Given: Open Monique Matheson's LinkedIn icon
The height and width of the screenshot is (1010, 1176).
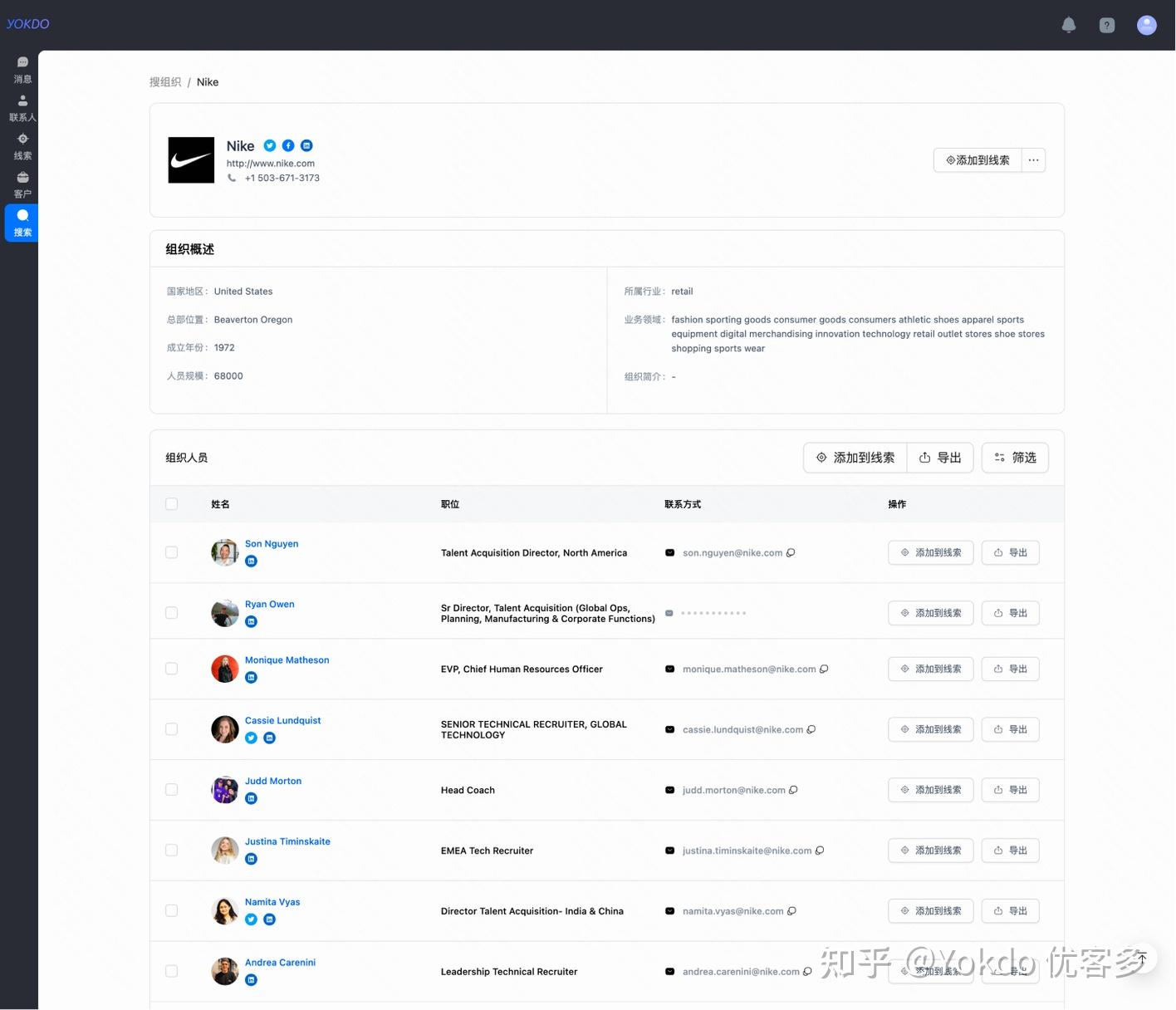Looking at the screenshot, I should [252, 678].
